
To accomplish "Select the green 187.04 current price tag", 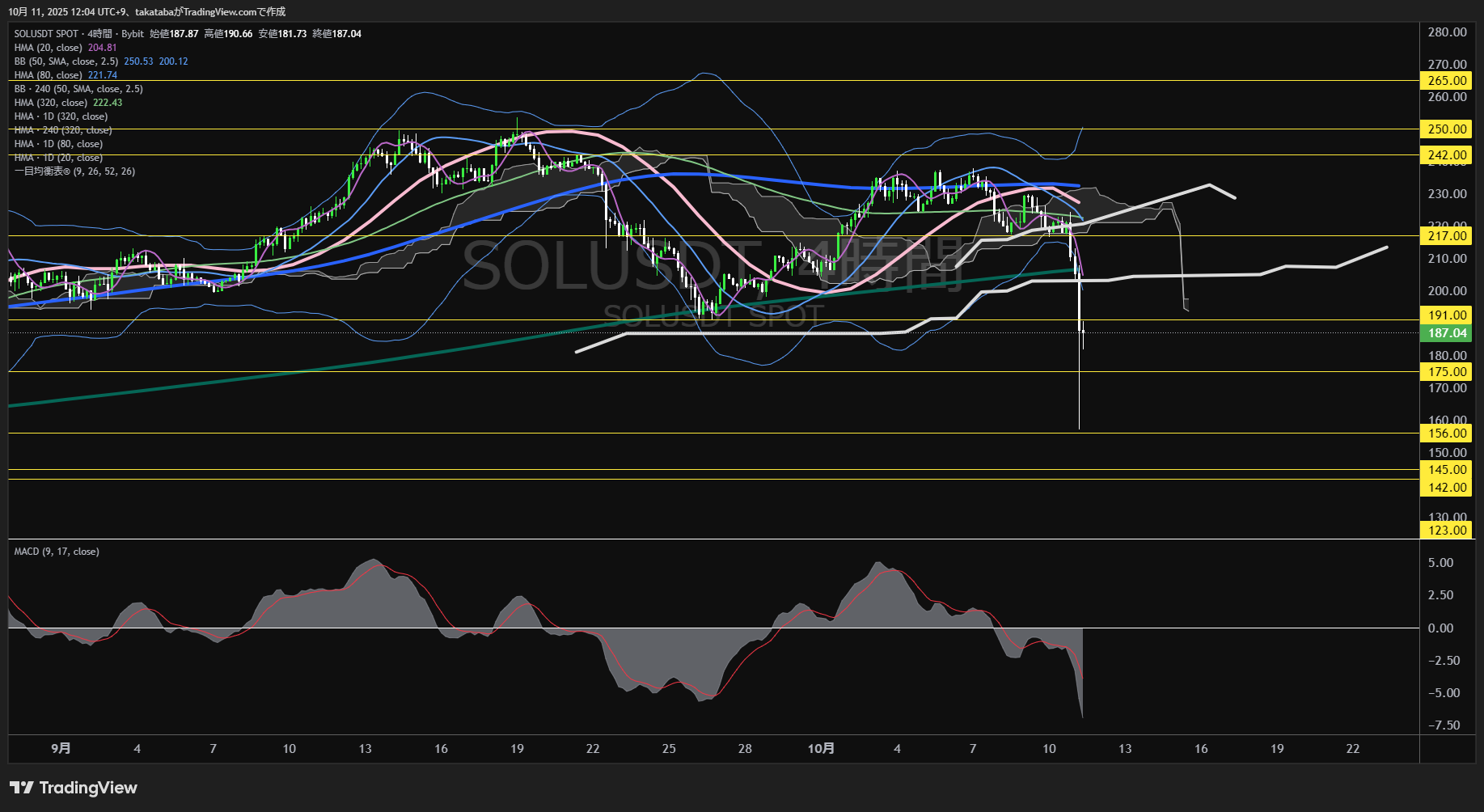I will click(1447, 333).
